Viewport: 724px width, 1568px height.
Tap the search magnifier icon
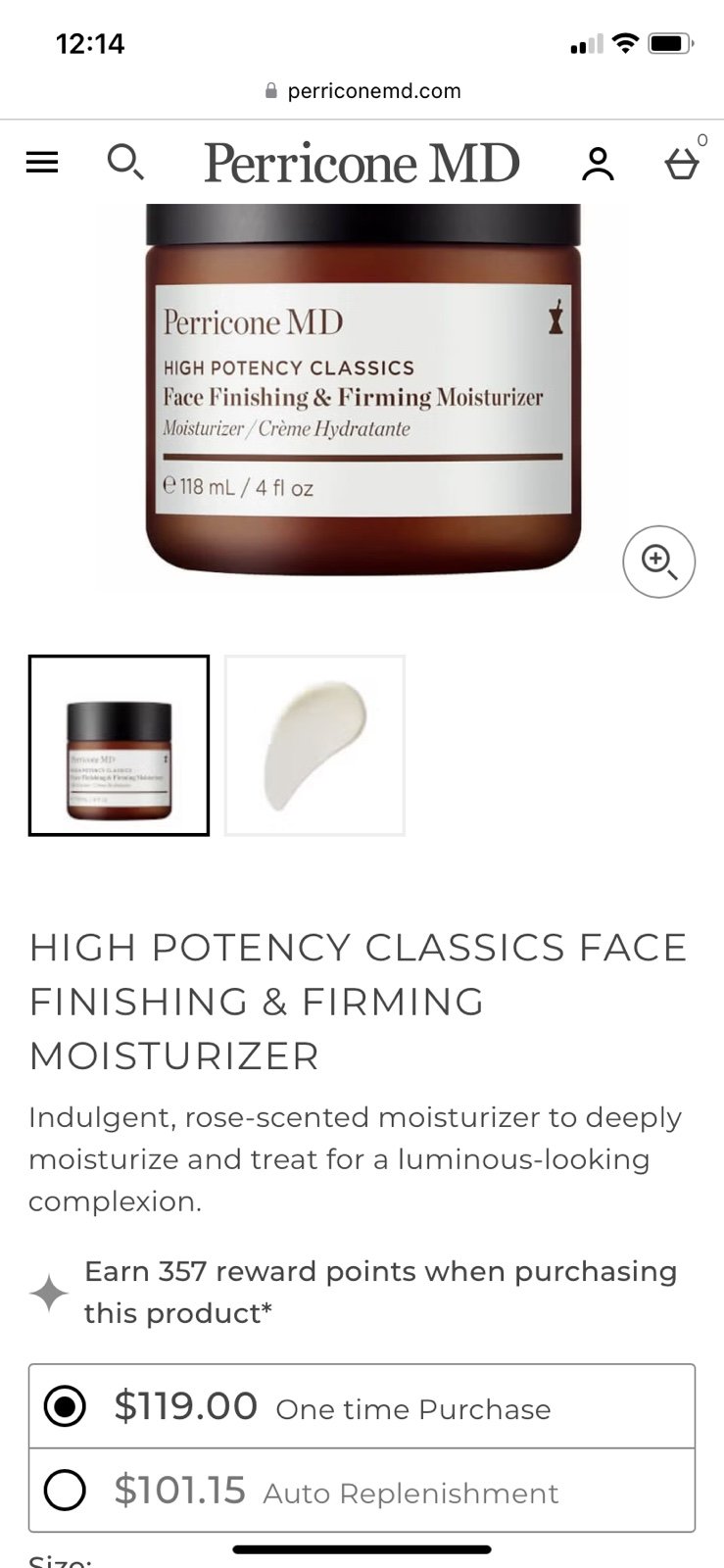(x=125, y=162)
